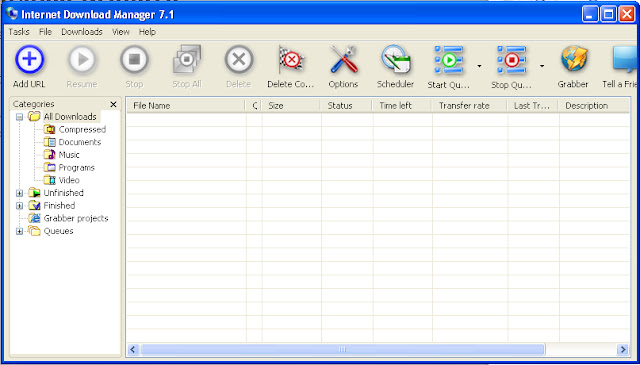This screenshot has width=640, height=365.
Task: Select Grabber projects in the tree
Action: pos(76,218)
